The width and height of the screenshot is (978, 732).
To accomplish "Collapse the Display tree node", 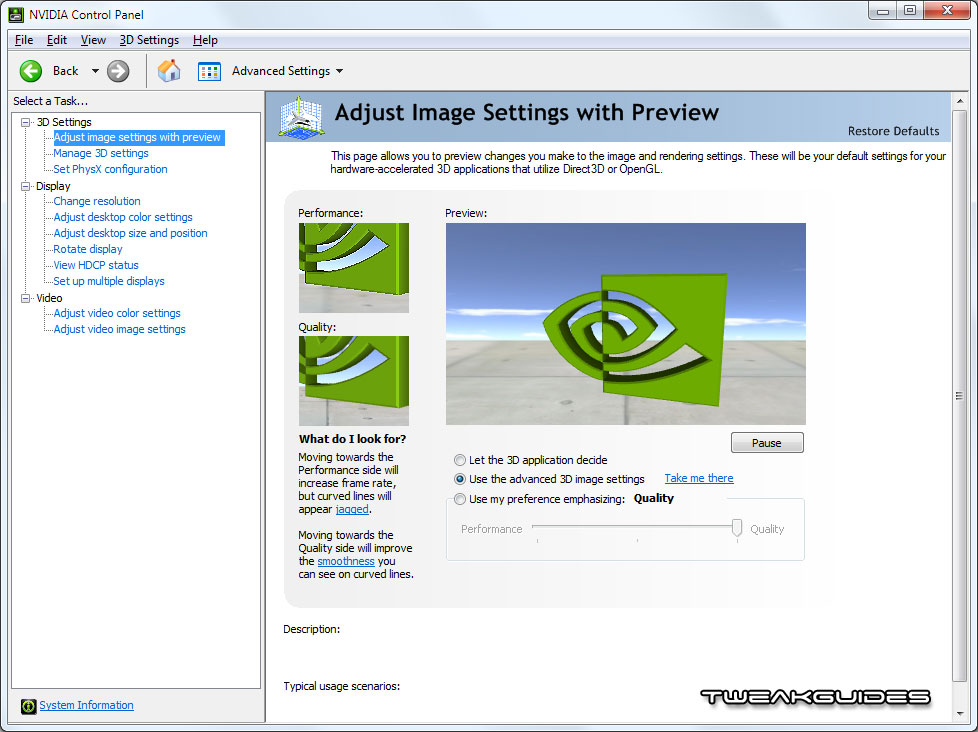I will click(26, 186).
